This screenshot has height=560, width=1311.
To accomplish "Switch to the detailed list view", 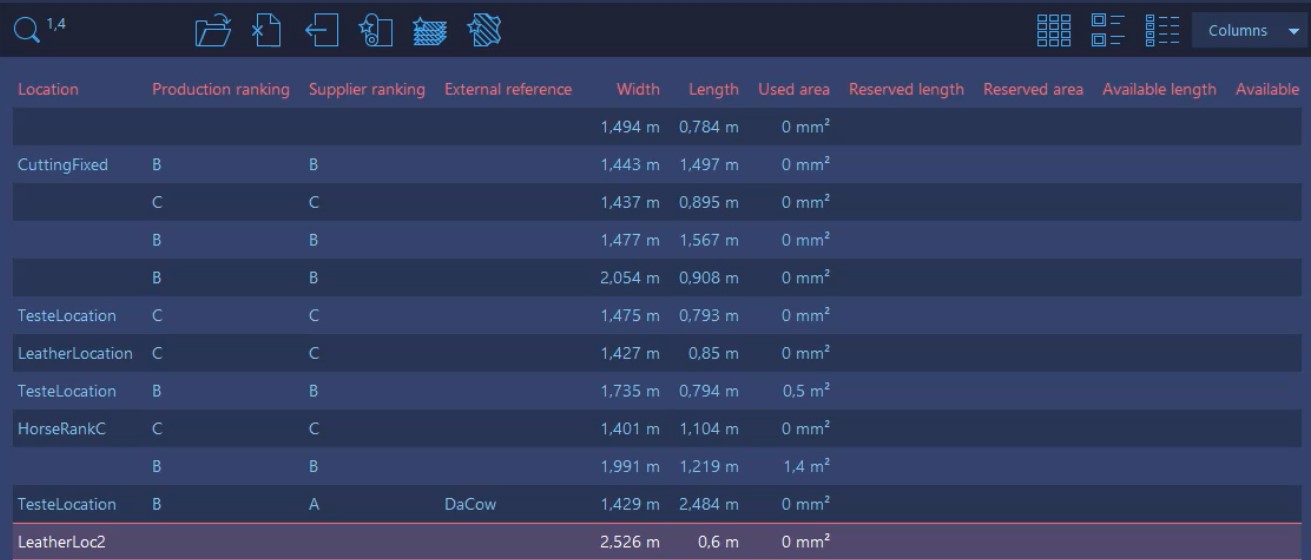I will (1162, 31).
